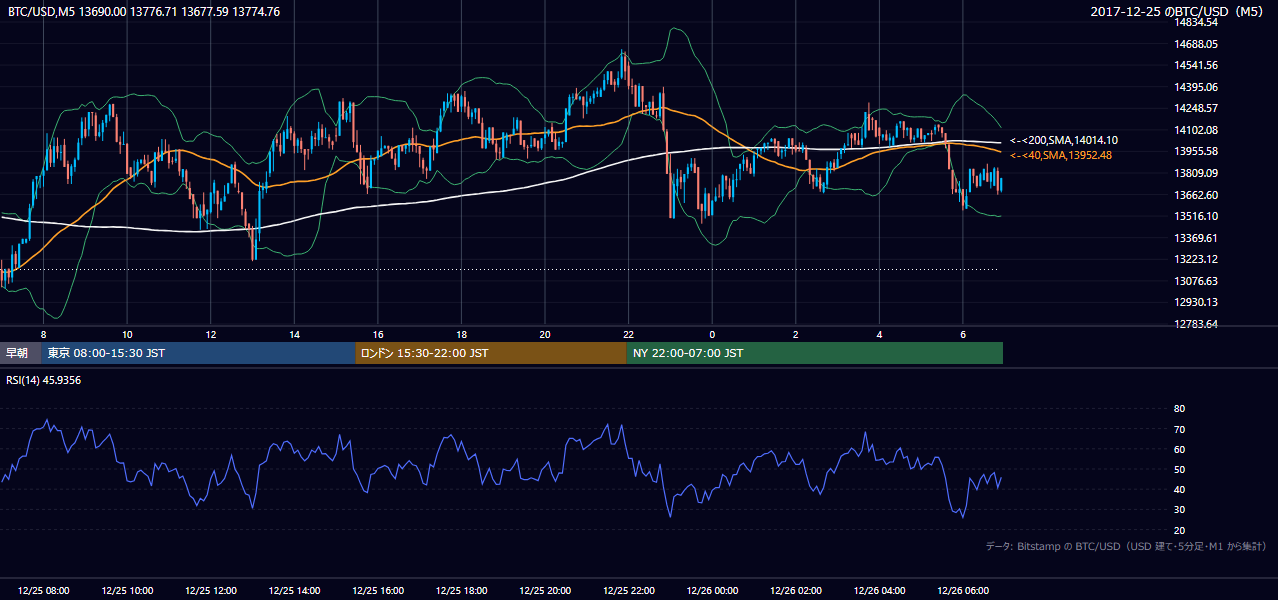
Task: Click the RSI scale value 50
Action: (1179, 469)
